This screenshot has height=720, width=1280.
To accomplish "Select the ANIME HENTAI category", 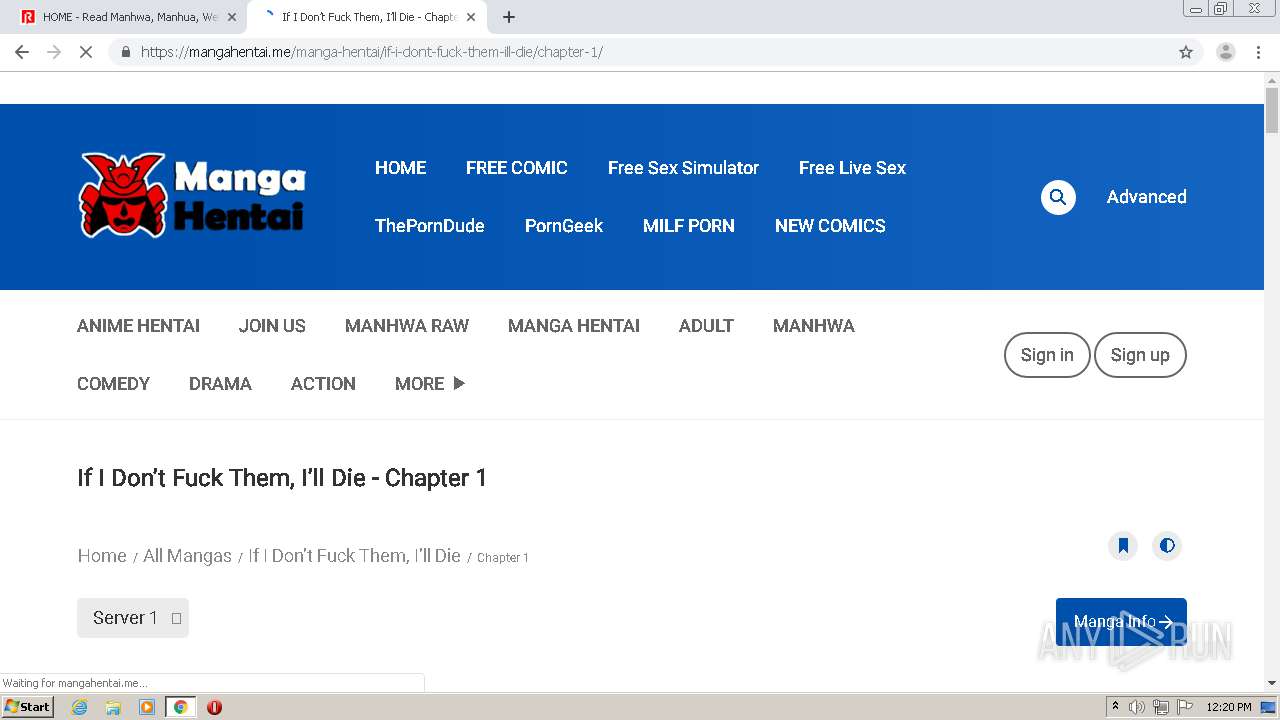I will point(138,326).
